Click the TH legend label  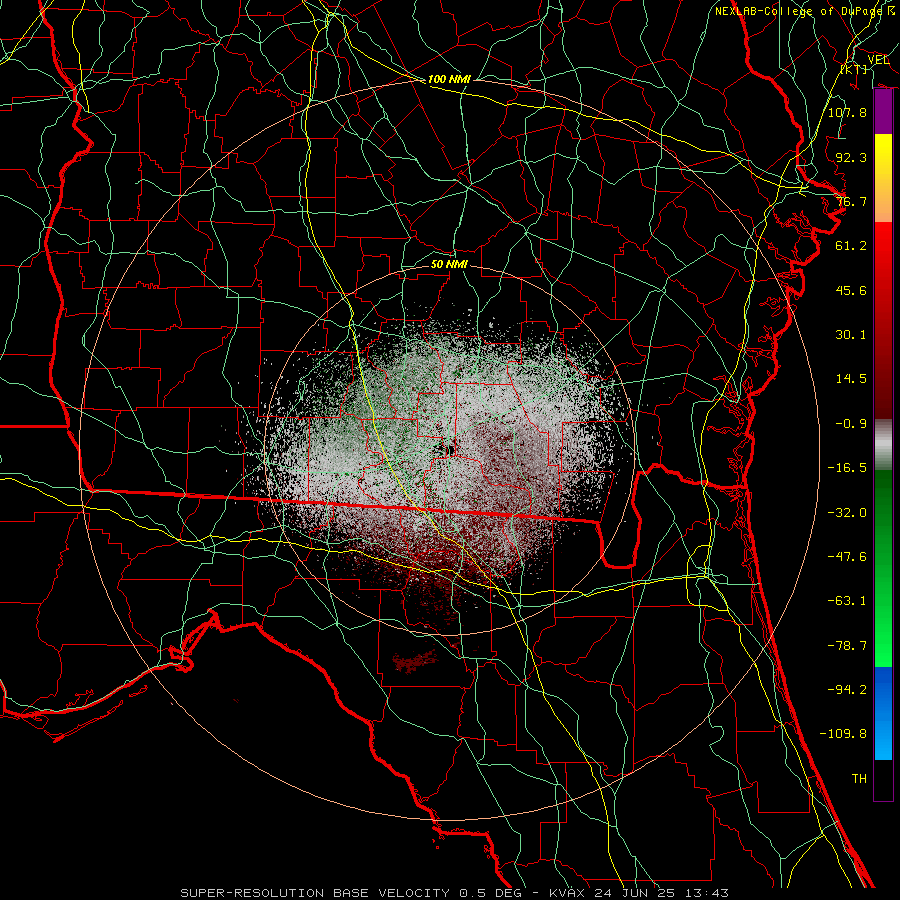click(859, 779)
